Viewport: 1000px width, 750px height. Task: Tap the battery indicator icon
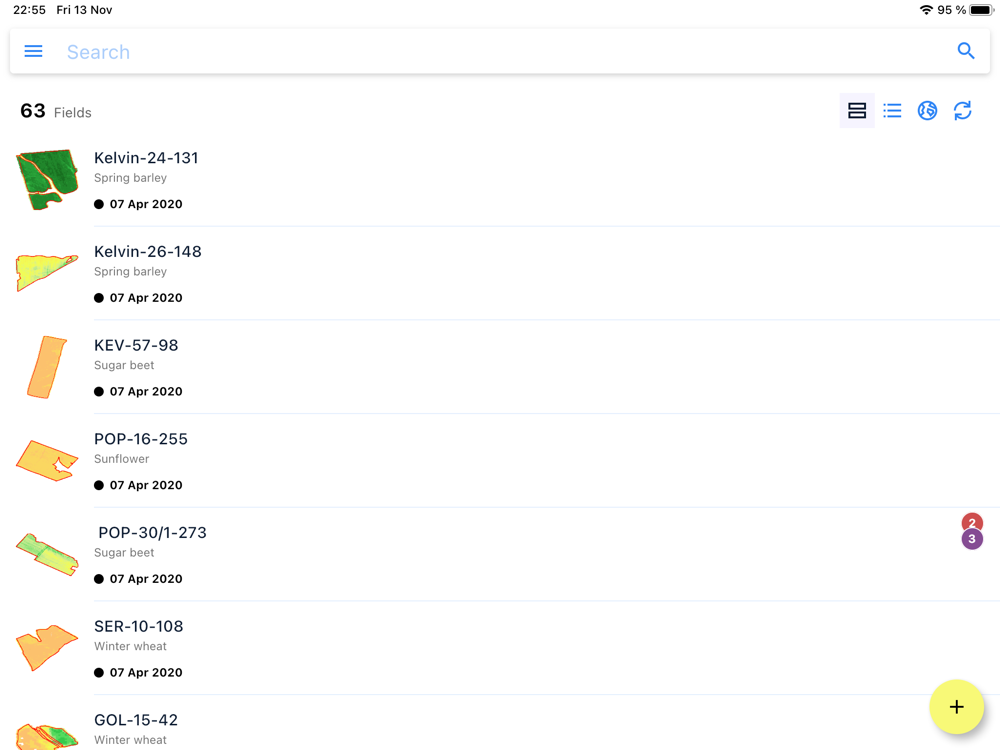tap(981, 10)
